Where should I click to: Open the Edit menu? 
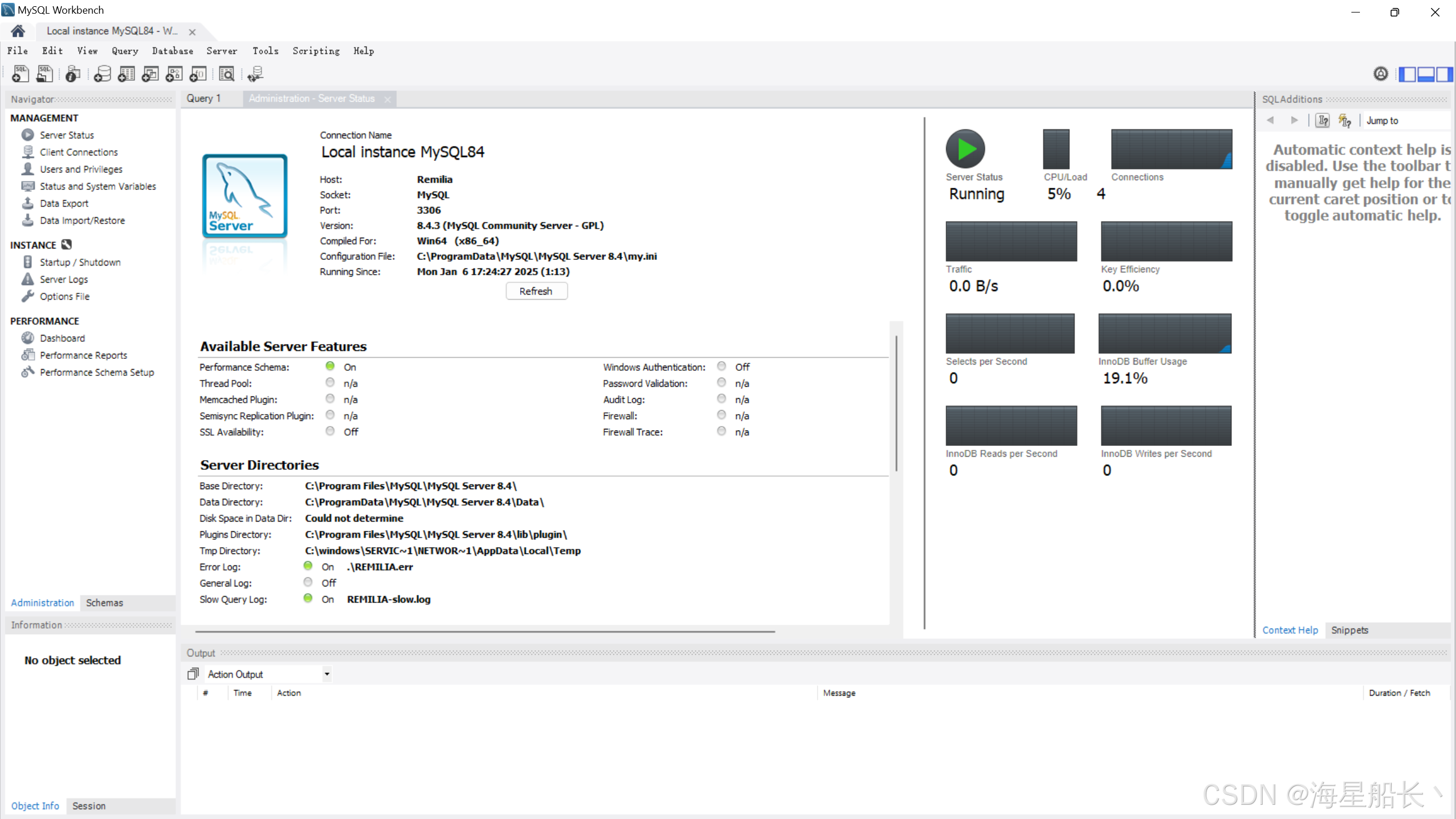[x=52, y=51]
